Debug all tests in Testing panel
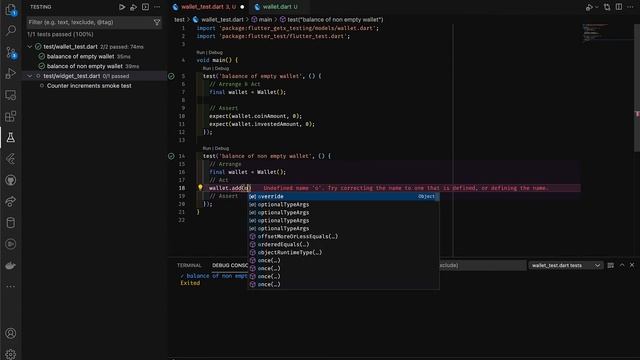This screenshot has height=360, width=640. pos(133,7)
